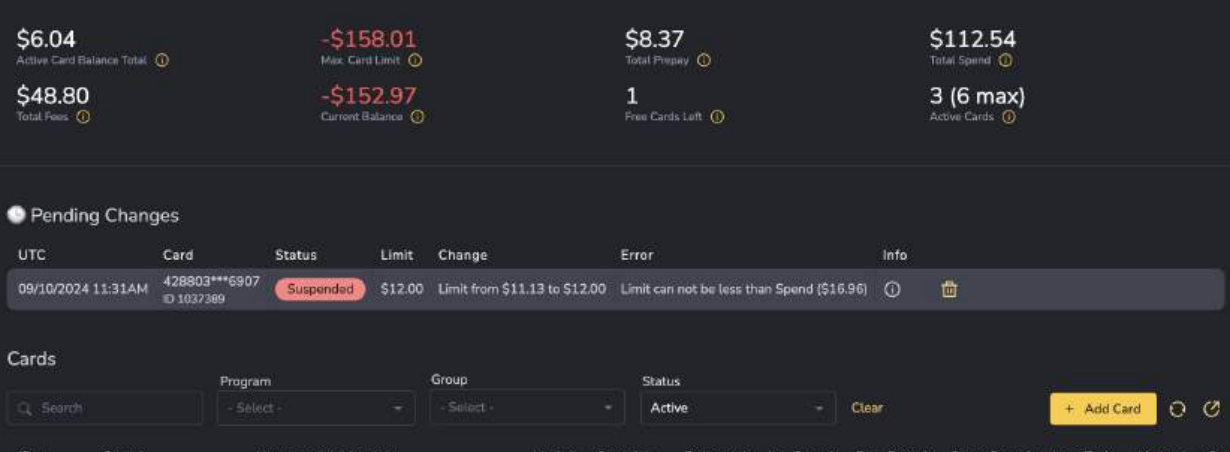Open info for the pending change row
Screen dimensions: 1230x452
click(893, 289)
